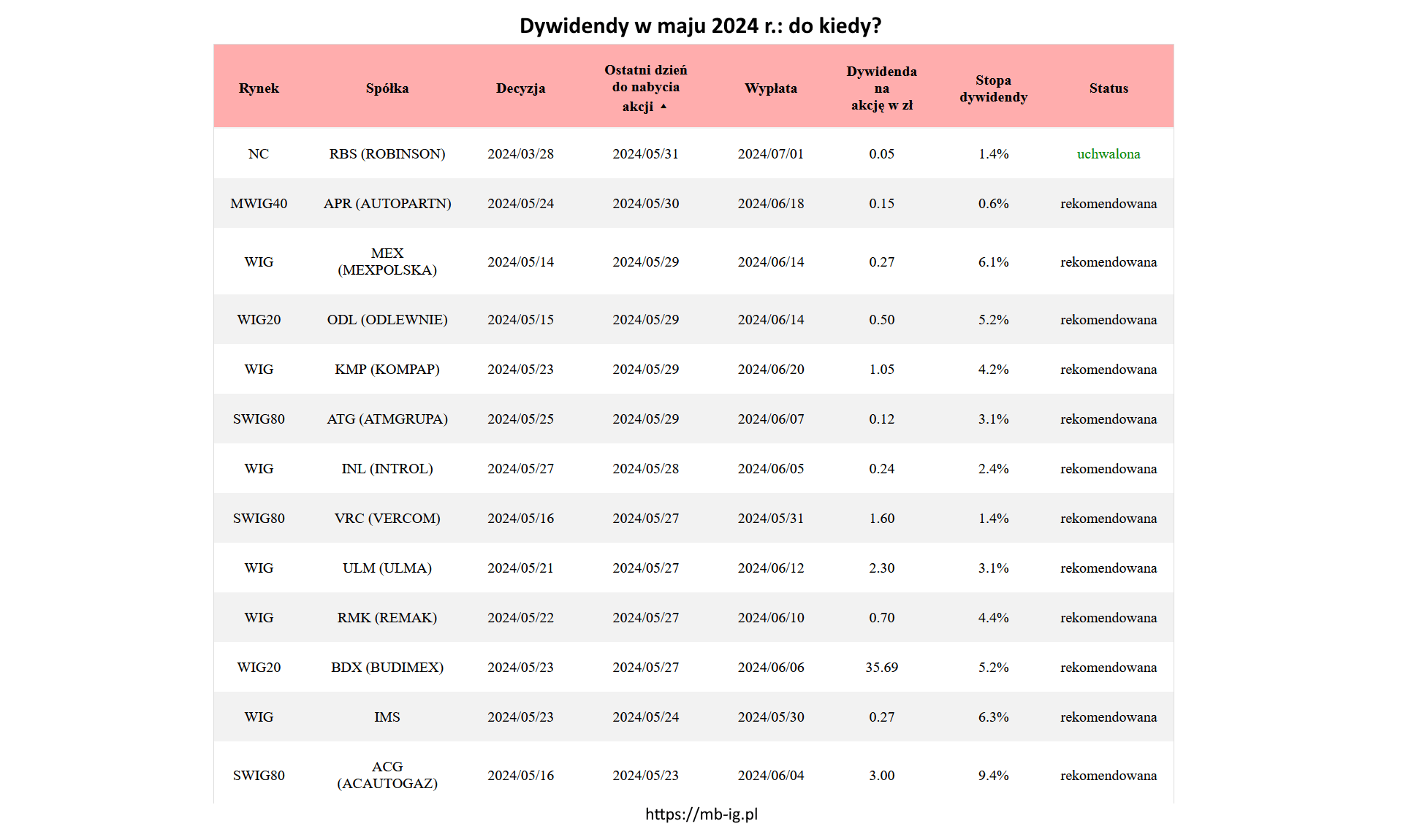Click the Decyzja column header
Viewport: 1403px width, 840px height.
point(520,88)
